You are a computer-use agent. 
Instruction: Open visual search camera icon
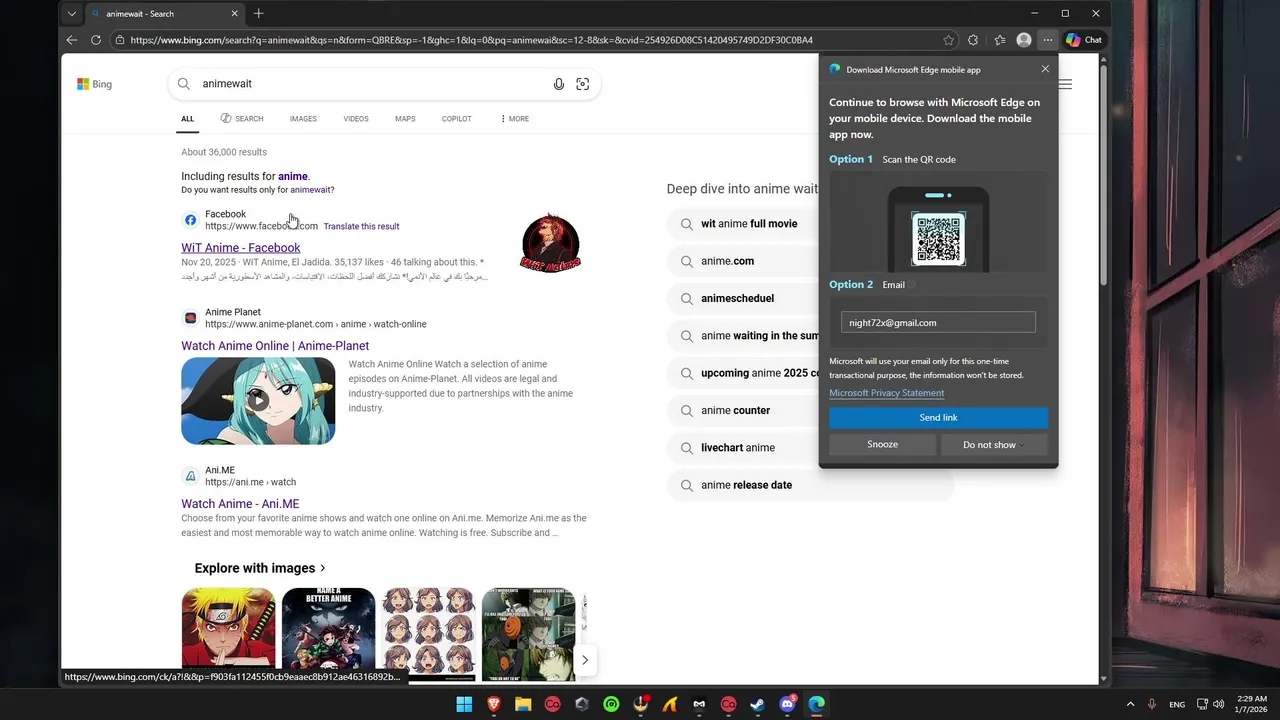click(x=583, y=84)
